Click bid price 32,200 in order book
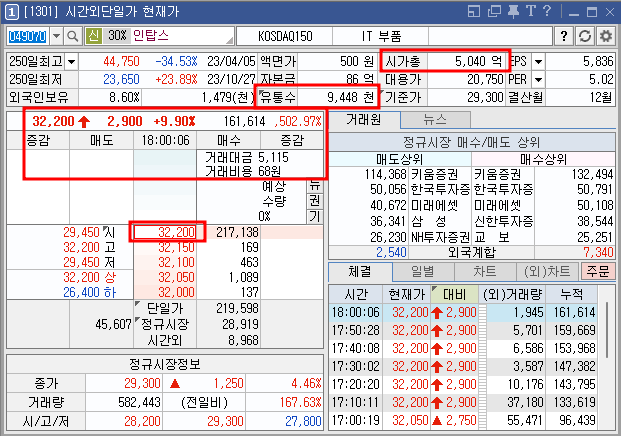Viewport: 621px width, 436px height. point(167,232)
